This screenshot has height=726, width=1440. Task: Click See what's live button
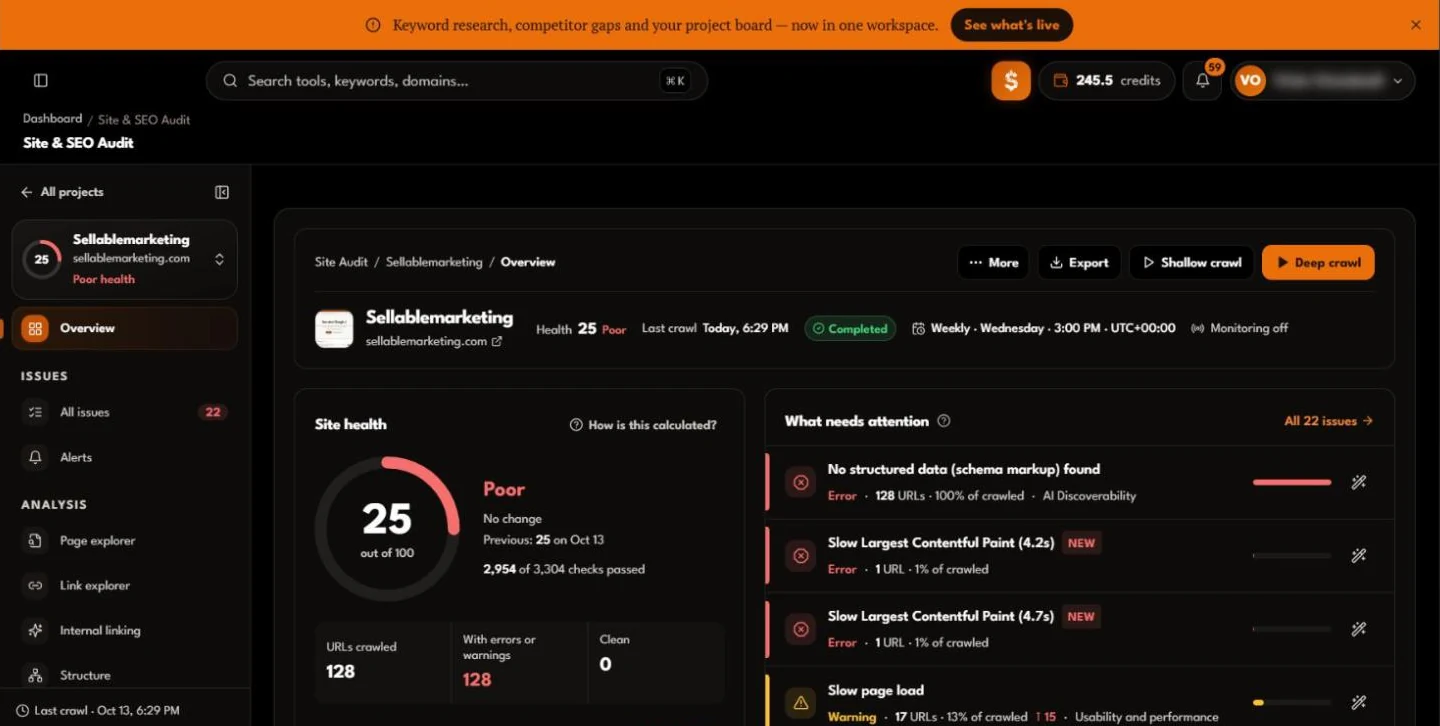point(1011,25)
